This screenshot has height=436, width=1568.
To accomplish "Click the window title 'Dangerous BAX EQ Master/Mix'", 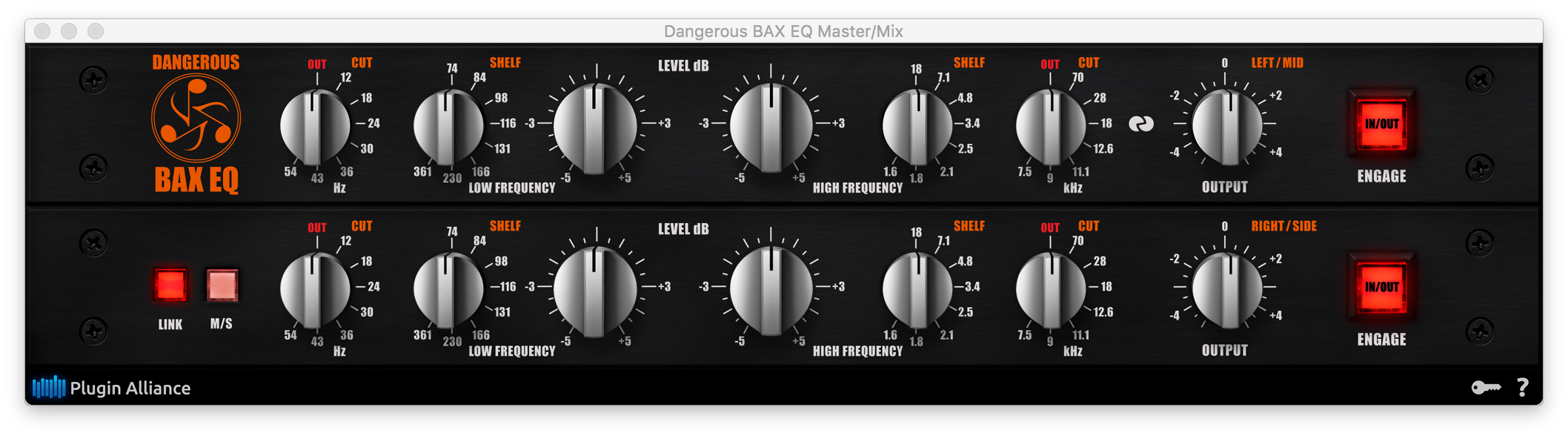I will tap(783, 31).
